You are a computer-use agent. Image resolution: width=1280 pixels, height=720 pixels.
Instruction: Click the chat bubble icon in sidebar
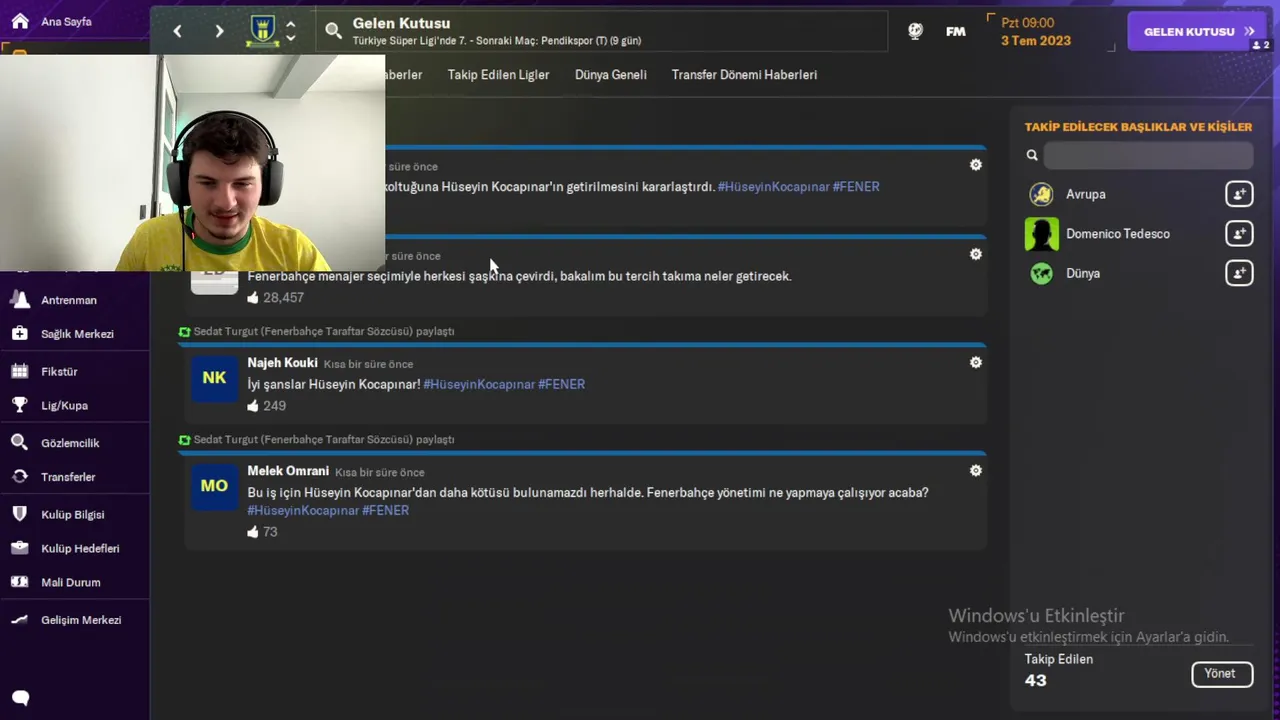pyautogui.click(x=20, y=698)
